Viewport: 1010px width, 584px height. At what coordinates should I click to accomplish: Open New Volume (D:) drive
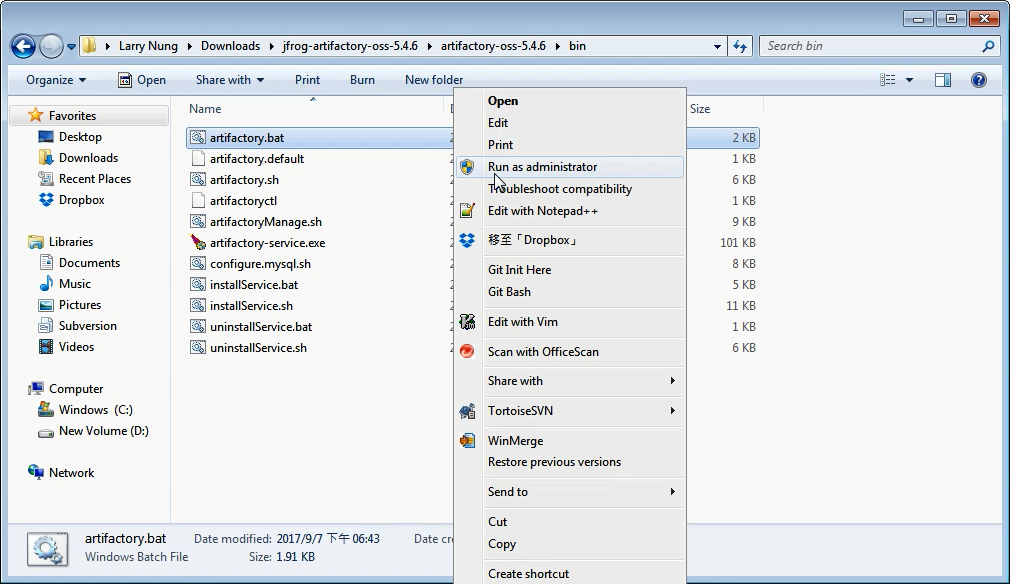[104, 431]
